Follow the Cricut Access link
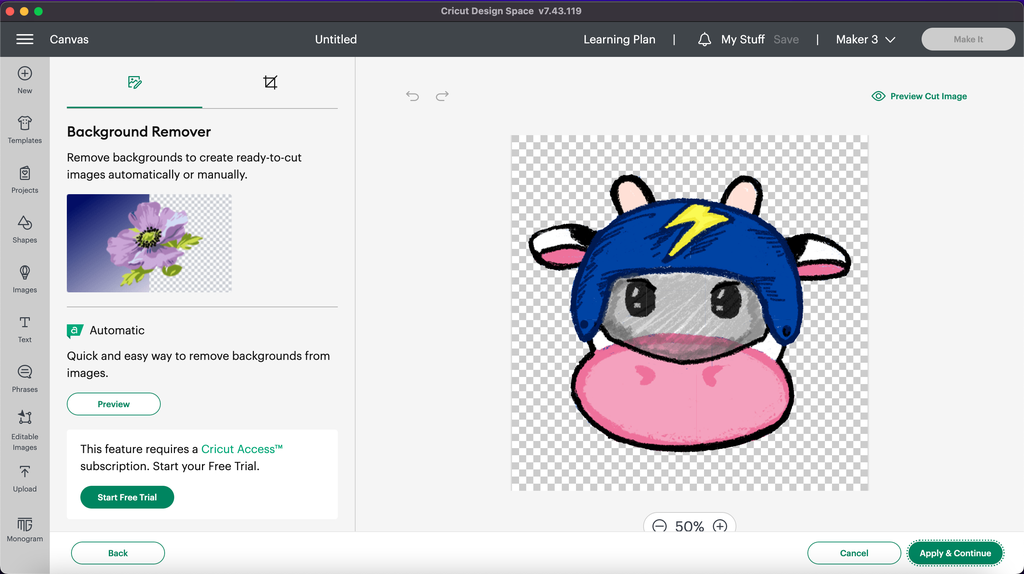Image resolution: width=1024 pixels, height=574 pixels. point(242,449)
